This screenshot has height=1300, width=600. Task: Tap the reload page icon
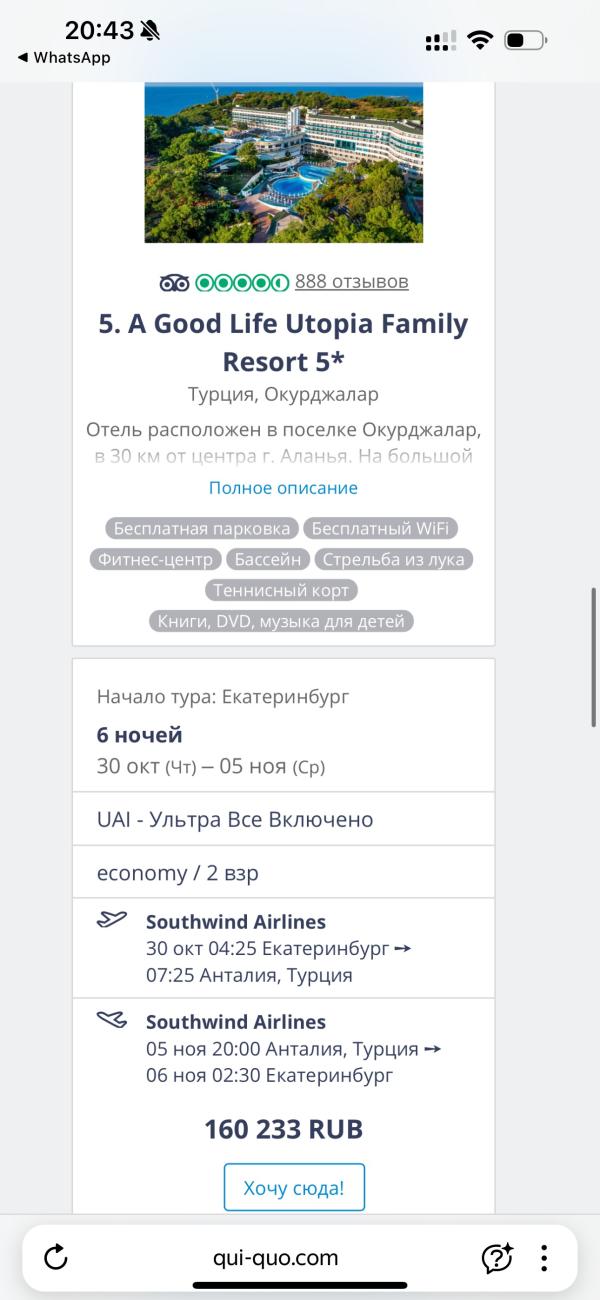(x=56, y=1257)
